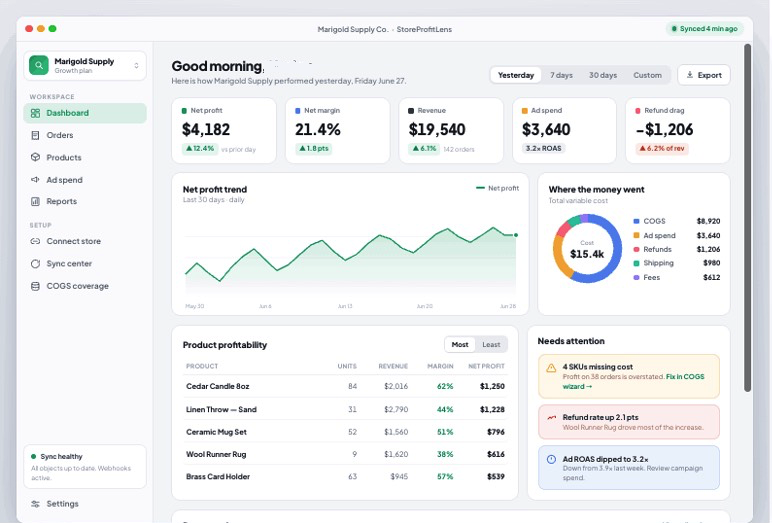Sort by UNITS column header
Image resolution: width=772 pixels, height=523 pixels.
click(x=347, y=366)
